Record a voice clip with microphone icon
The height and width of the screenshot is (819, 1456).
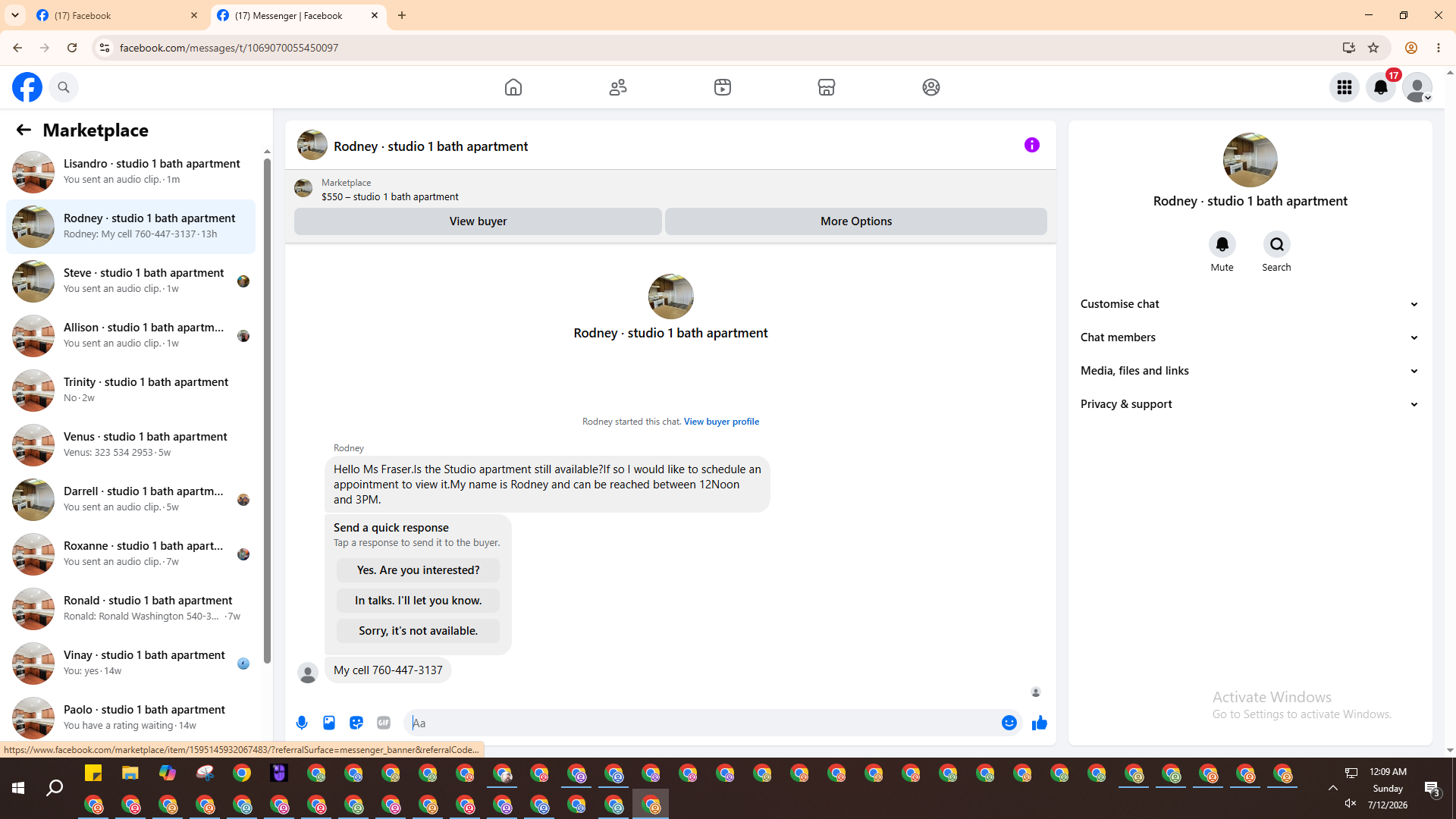pyautogui.click(x=302, y=723)
